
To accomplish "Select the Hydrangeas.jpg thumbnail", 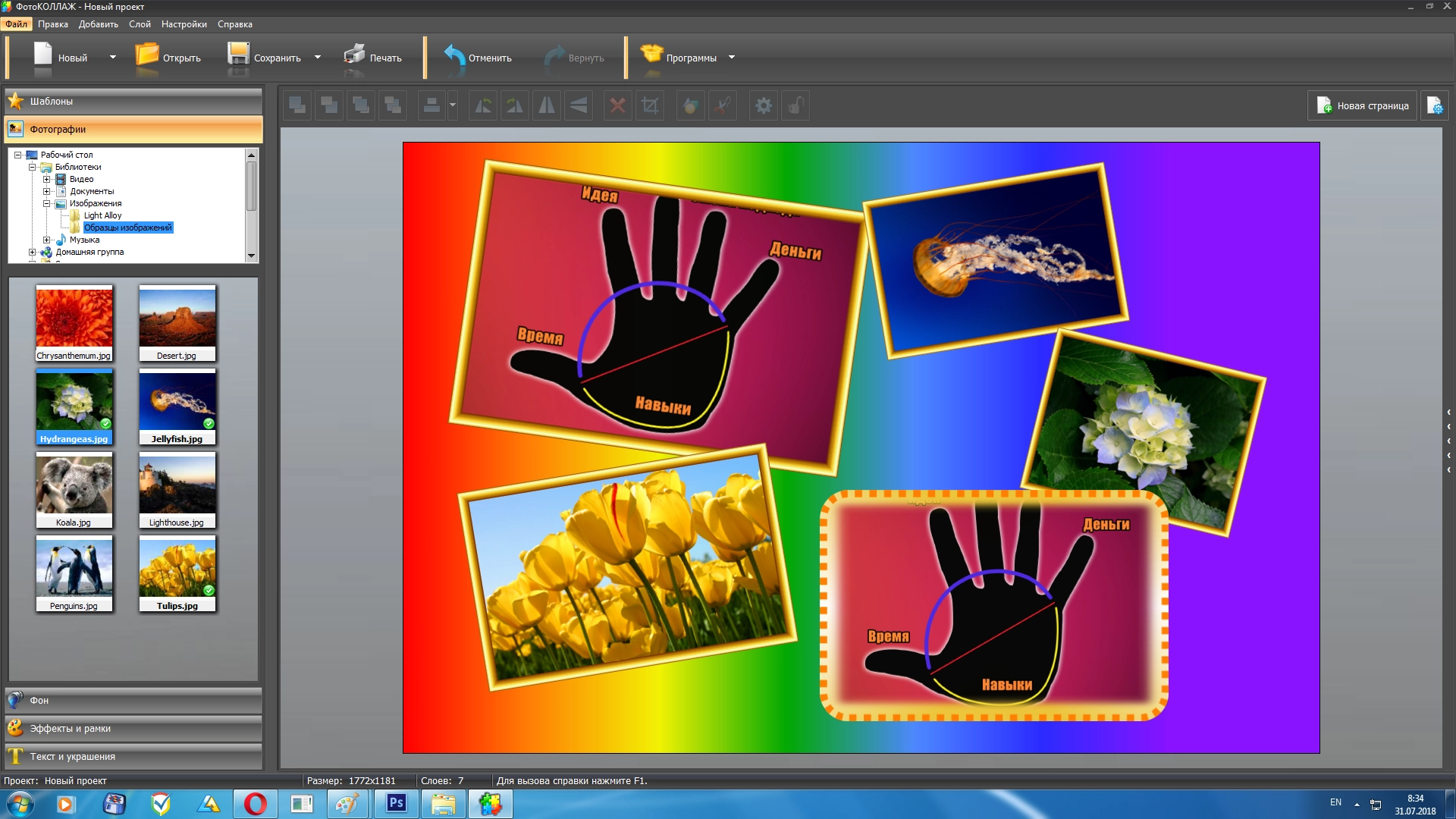I will click(x=74, y=406).
